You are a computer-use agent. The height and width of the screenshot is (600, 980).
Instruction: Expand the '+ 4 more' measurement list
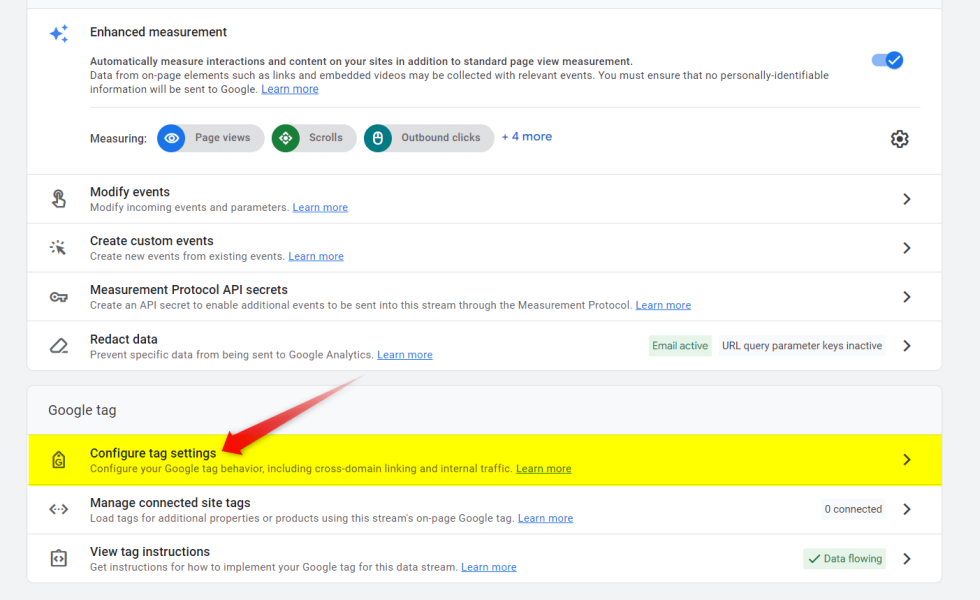pos(526,136)
